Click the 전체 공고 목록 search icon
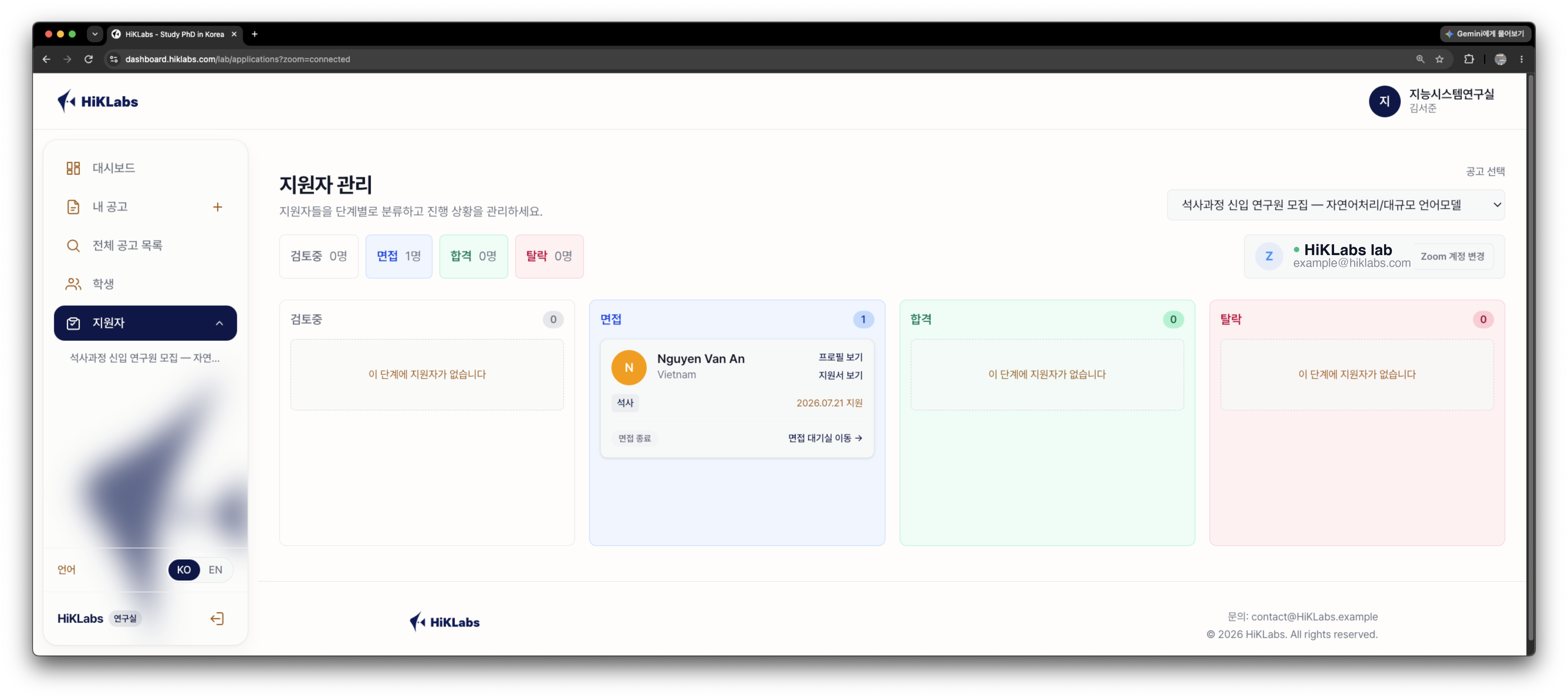The width and height of the screenshot is (1568, 699). 73,245
